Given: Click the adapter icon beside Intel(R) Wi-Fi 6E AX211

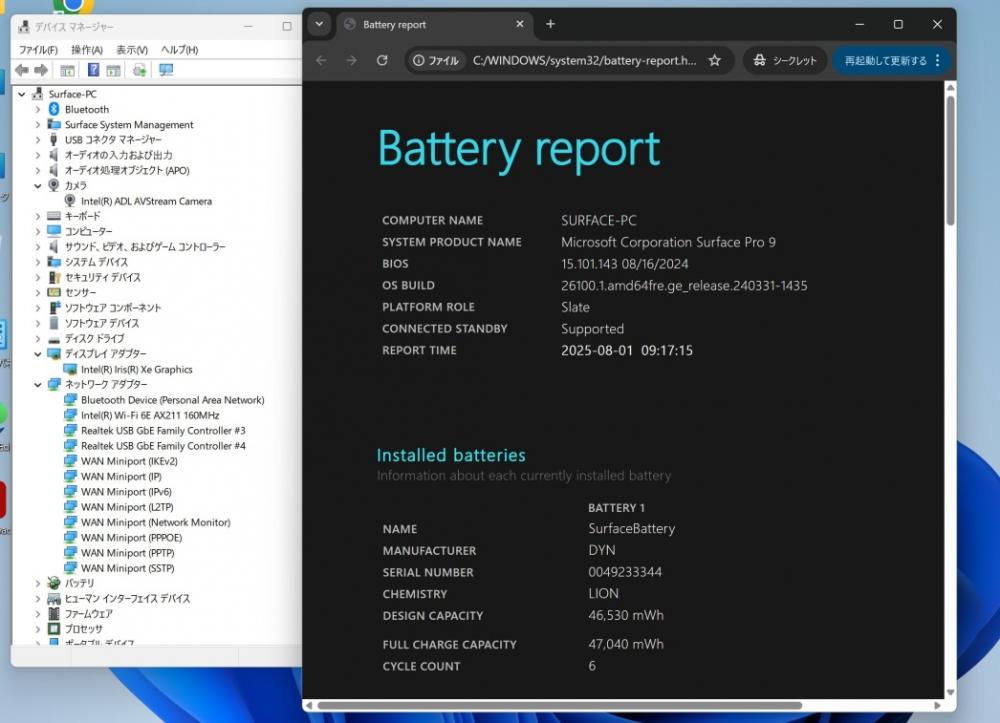Looking at the screenshot, I should click(x=70, y=415).
